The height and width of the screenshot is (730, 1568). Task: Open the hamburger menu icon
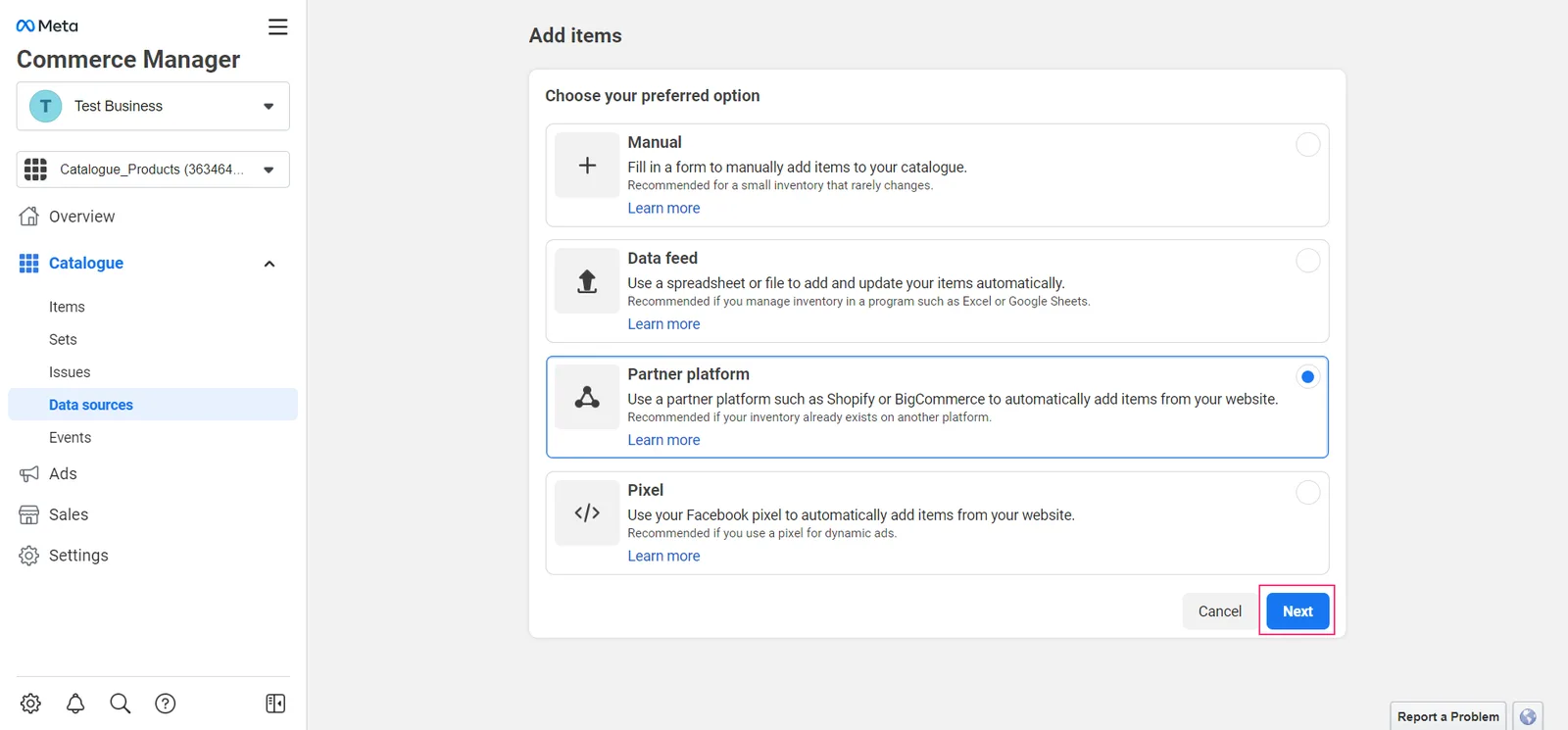coord(278,27)
